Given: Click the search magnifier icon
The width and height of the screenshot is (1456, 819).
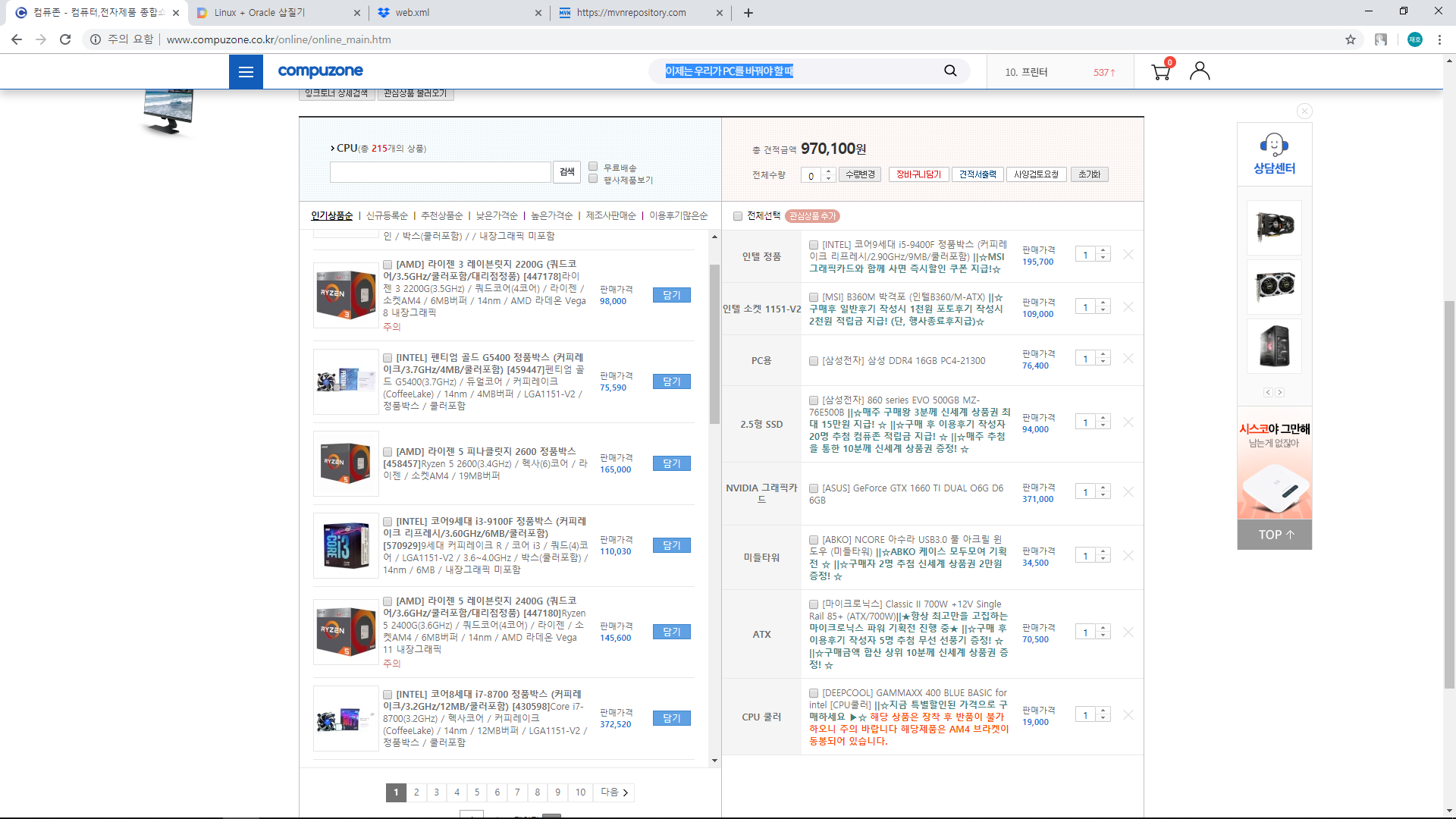Looking at the screenshot, I should (x=950, y=71).
